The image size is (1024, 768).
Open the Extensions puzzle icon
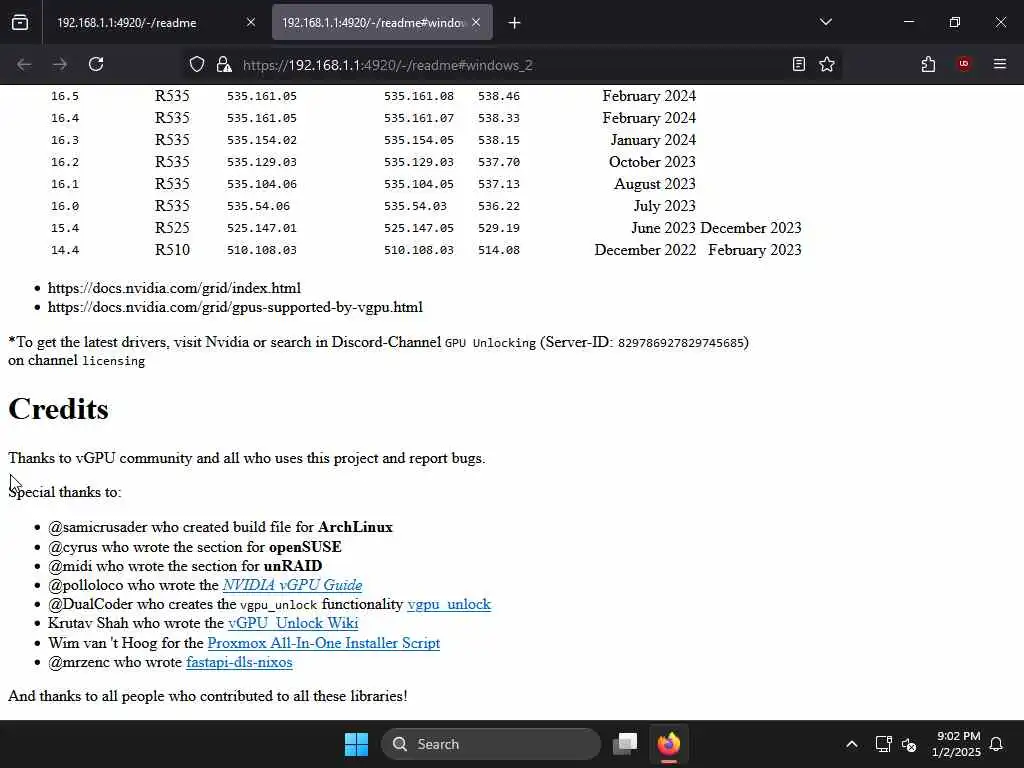[928, 64]
